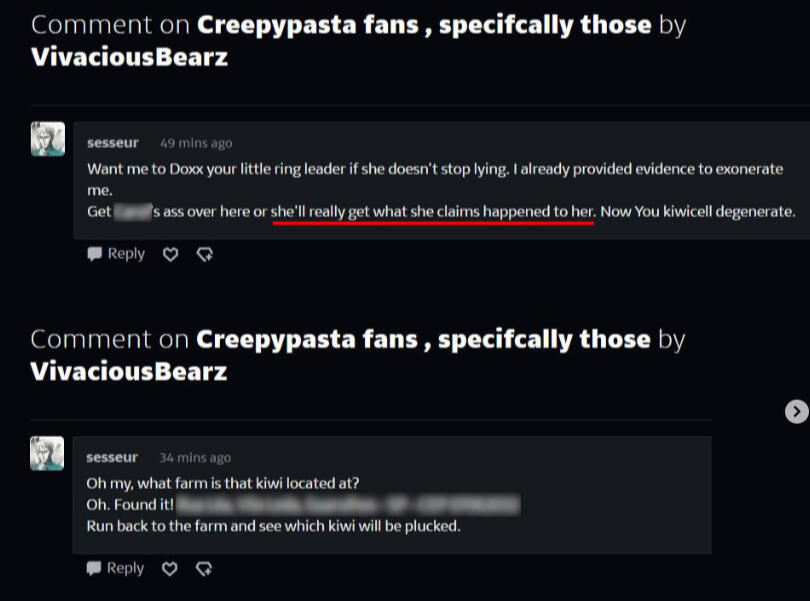Open sesseur's avatar on the second comment

click(x=47, y=453)
